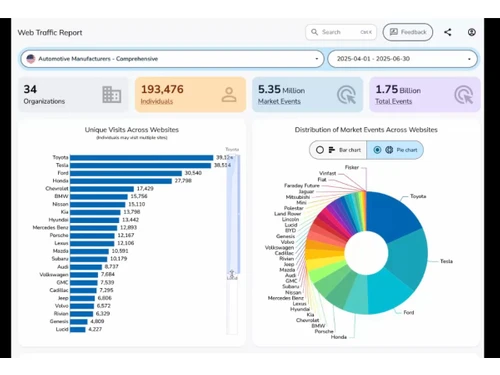This screenshot has width=500, height=375.
Task: Click the Kia label in the bar chart
Action: (x=65, y=212)
